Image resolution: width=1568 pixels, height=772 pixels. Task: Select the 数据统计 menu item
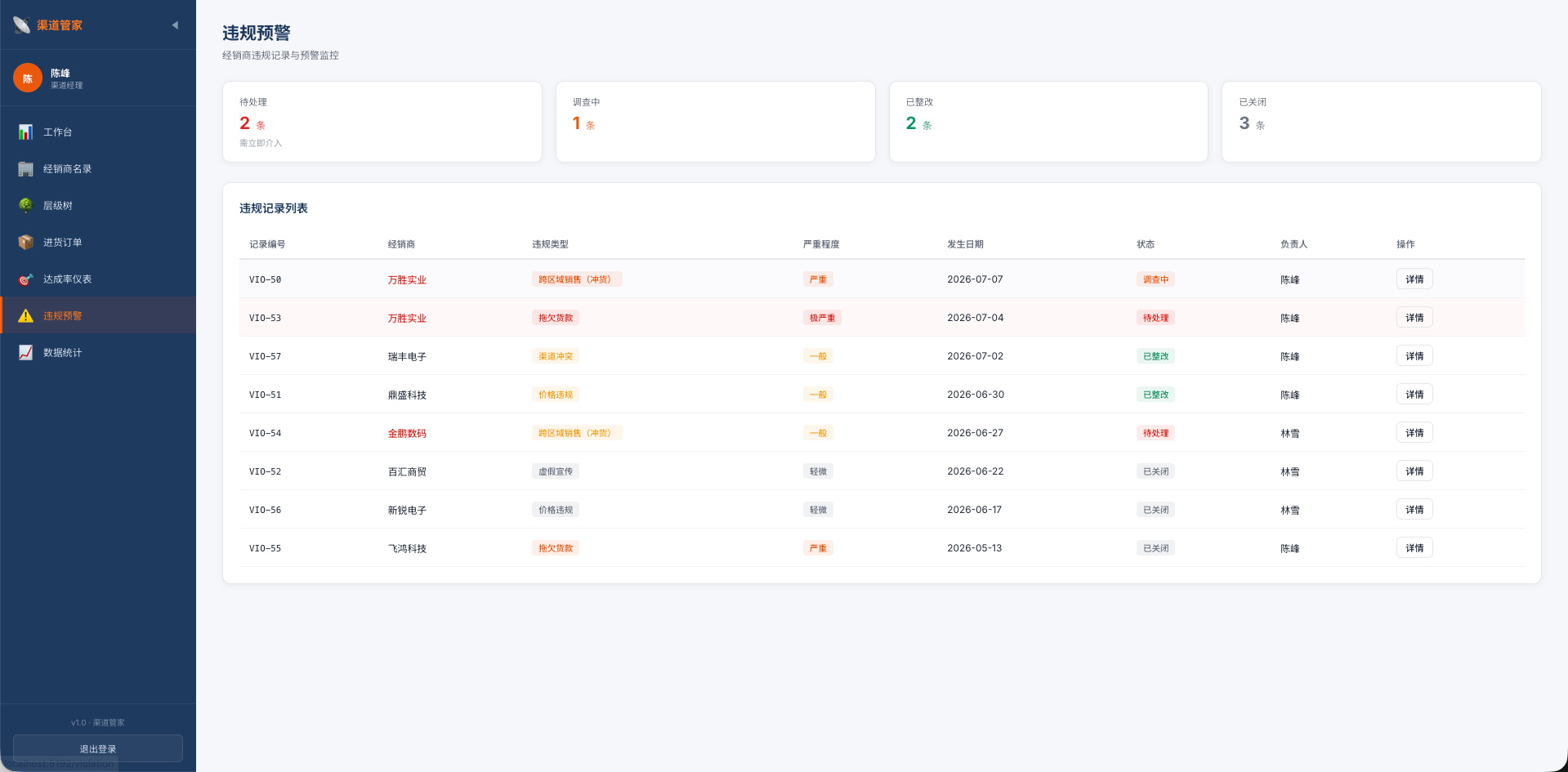[x=98, y=352]
